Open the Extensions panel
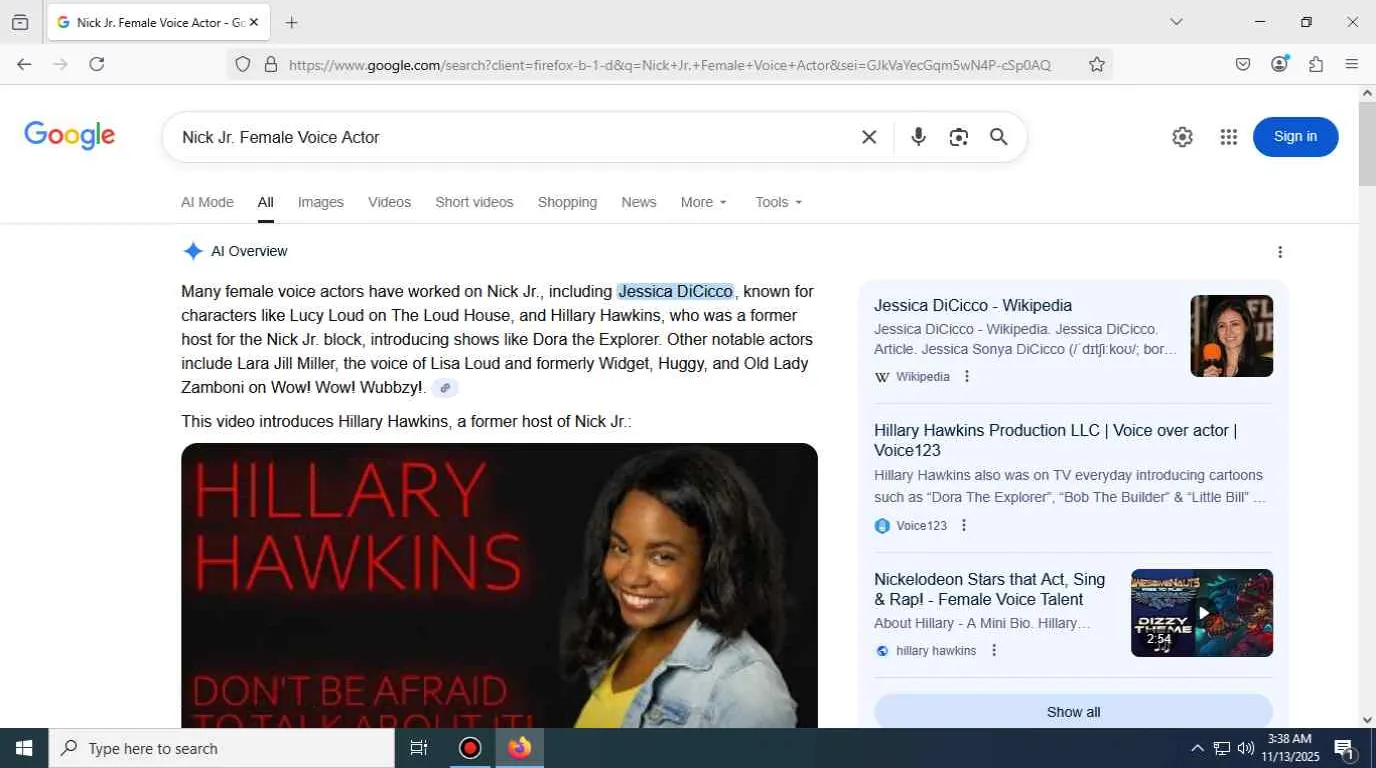Image resolution: width=1376 pixels, height=768 pixels. (1316, 64)
